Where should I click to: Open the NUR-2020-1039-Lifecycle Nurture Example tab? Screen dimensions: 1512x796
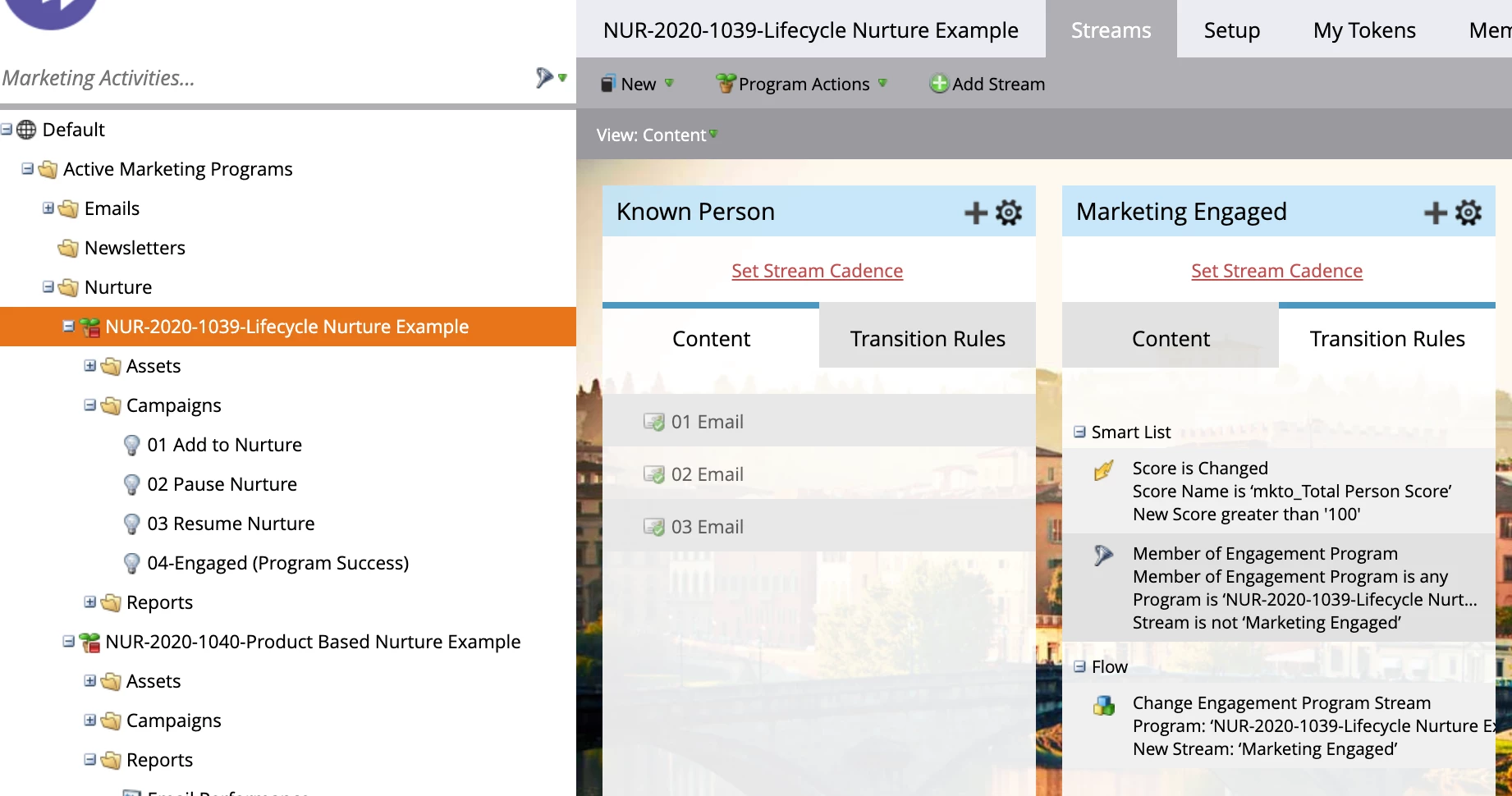pos(811,30)
